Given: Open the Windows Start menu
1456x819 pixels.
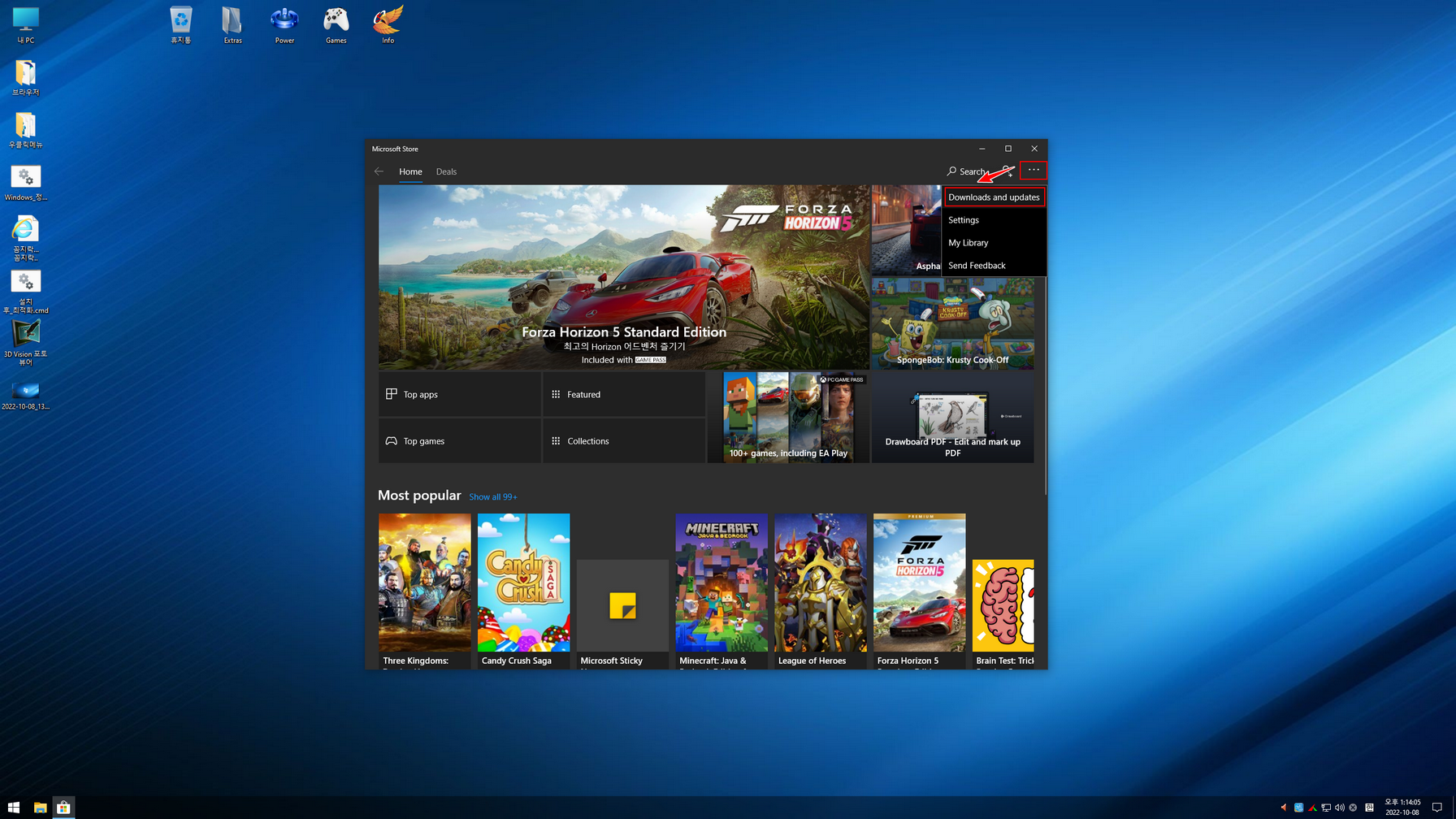Looking at the screenshot, I should [14, 808].
